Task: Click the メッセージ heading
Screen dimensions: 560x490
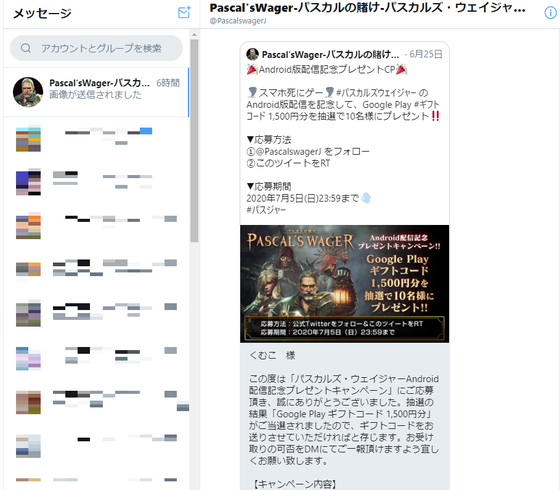Action: pyautogui.click(x=42, y=13)
